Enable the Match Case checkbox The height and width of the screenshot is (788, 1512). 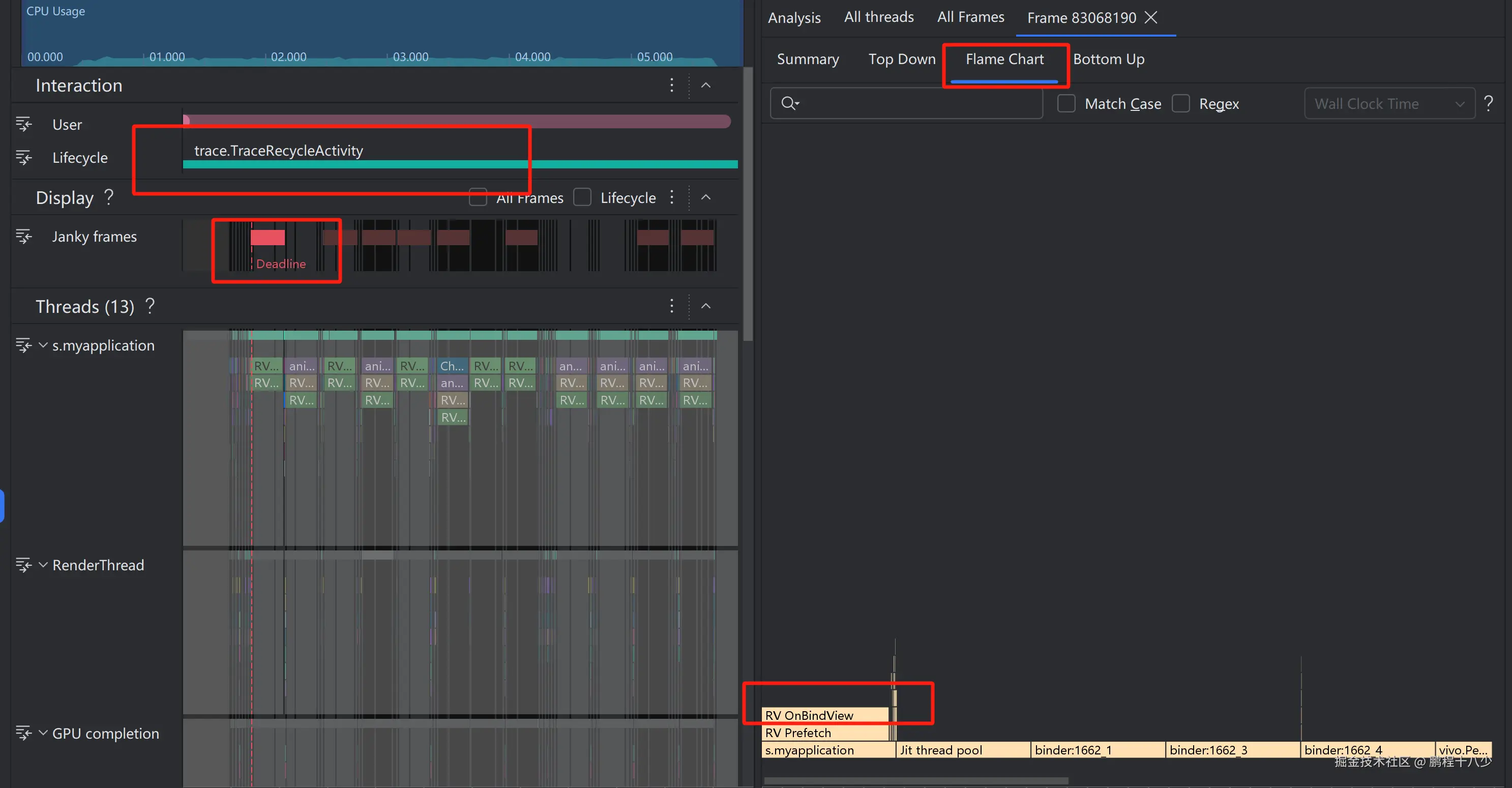click(x=1066, y=103)
